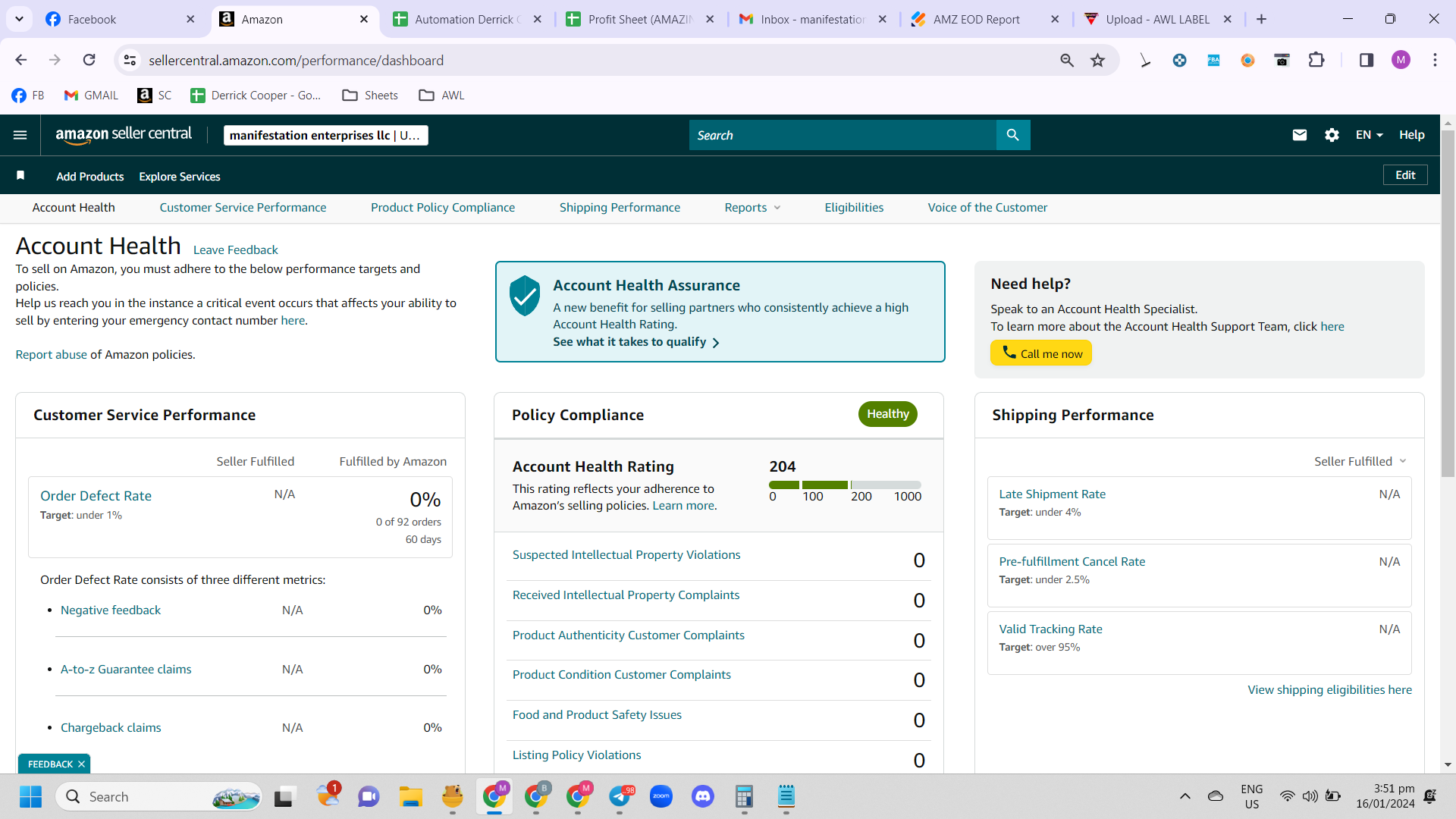The height and width of the screenshot is (819, 1456).
Task: Open the Sheets bookmark folder
Action: click(x=370, y=95)
